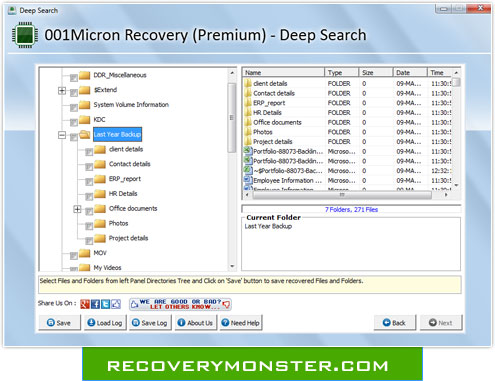Collapse the Last Year Backup tree node
495x381 pixels.
pos(62,135)
